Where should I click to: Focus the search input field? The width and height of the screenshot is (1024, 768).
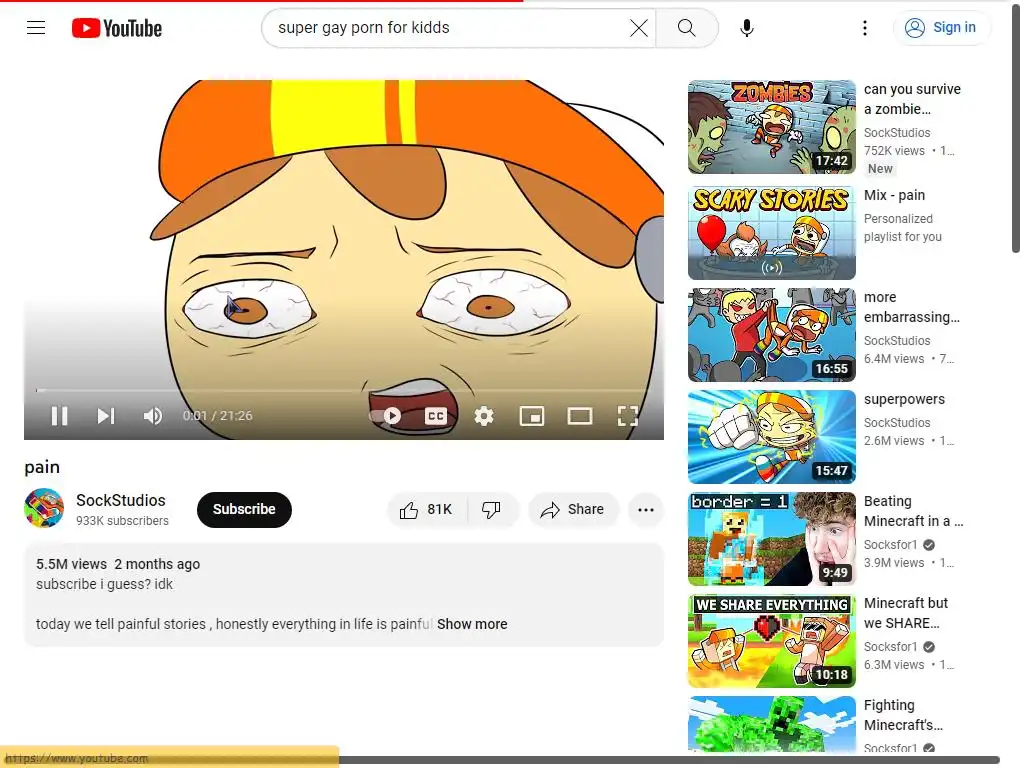(451, 27)
